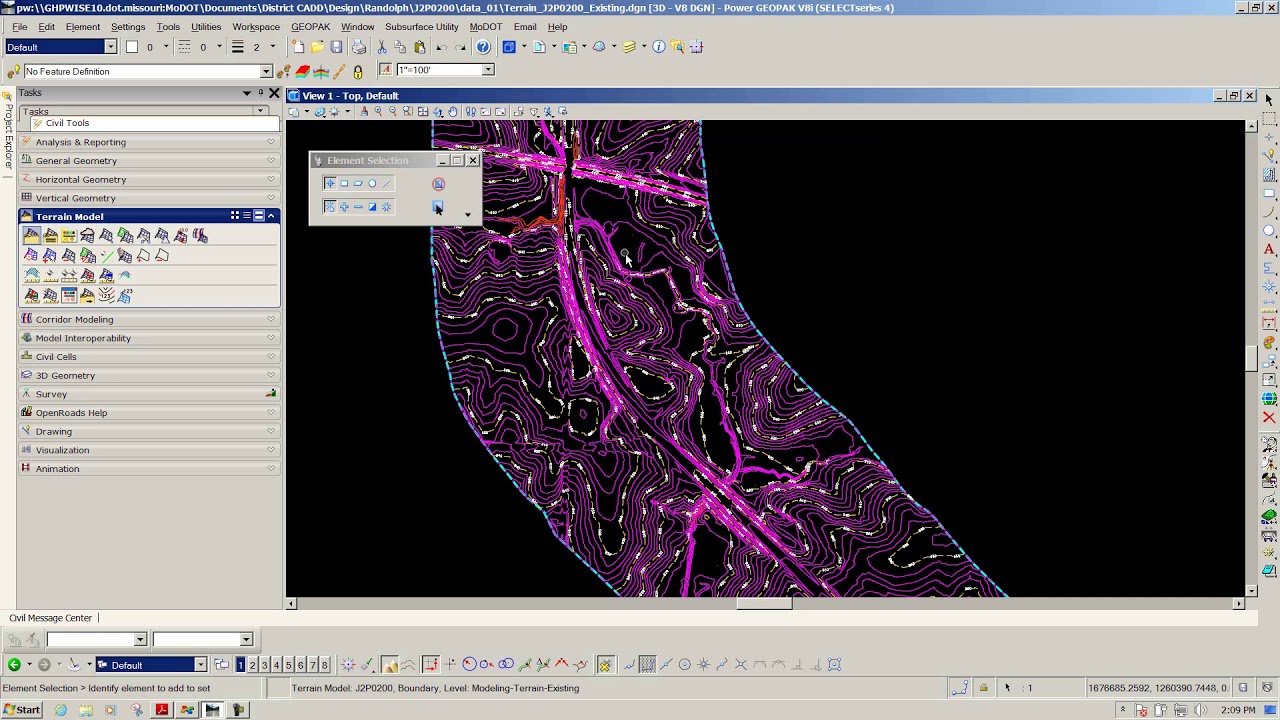Pin the Tasks panel with pushpin icon
This screenshot has width=1280, height=720.
click(x=262, y=93)
